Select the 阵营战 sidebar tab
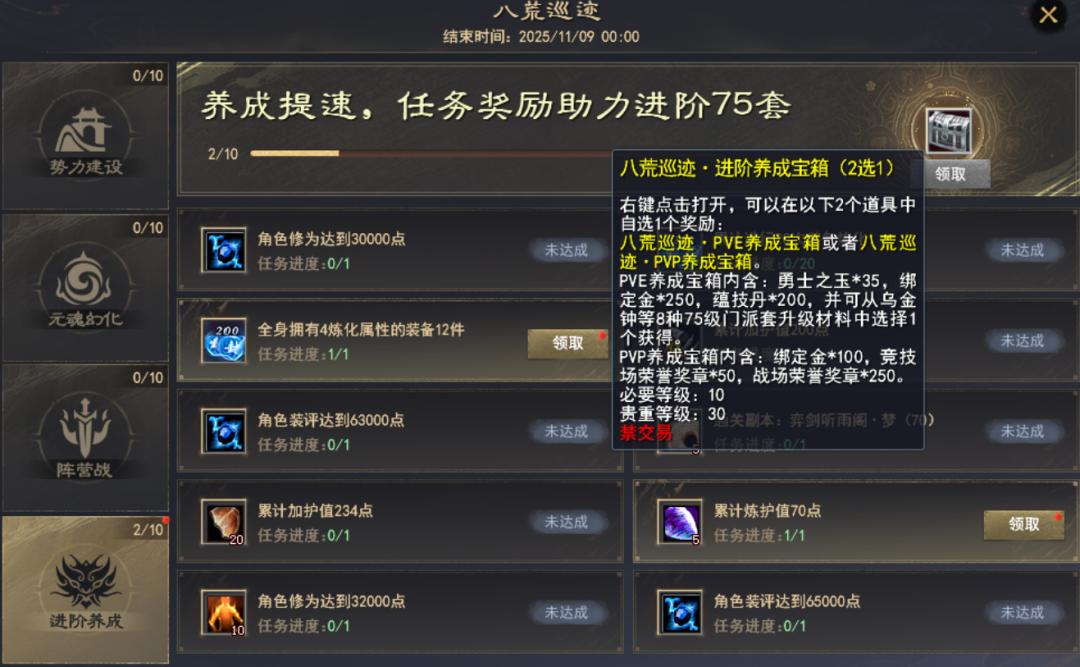This screenshot has height=667, width=1080. 85,438
